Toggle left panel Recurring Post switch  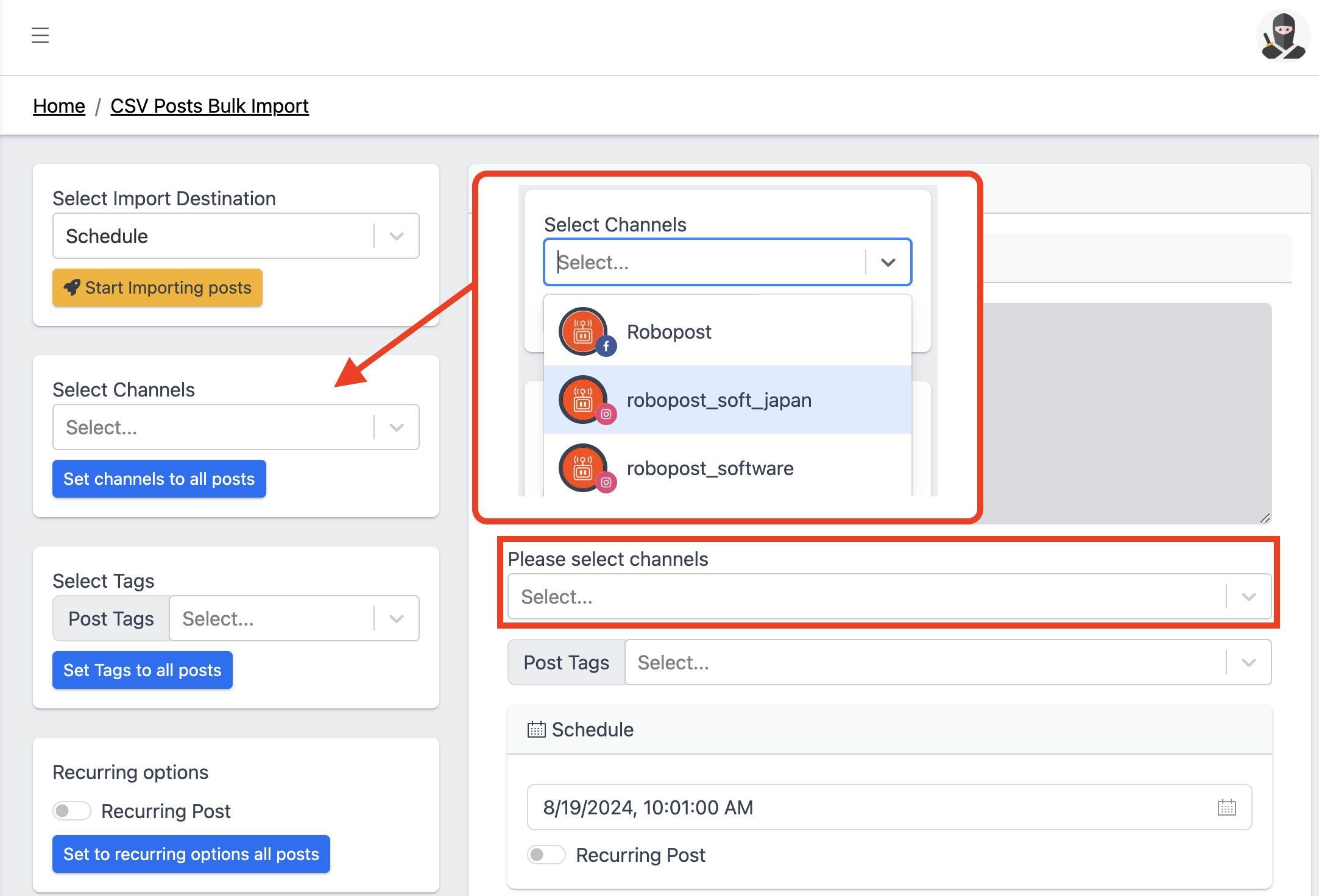(72, 811)
